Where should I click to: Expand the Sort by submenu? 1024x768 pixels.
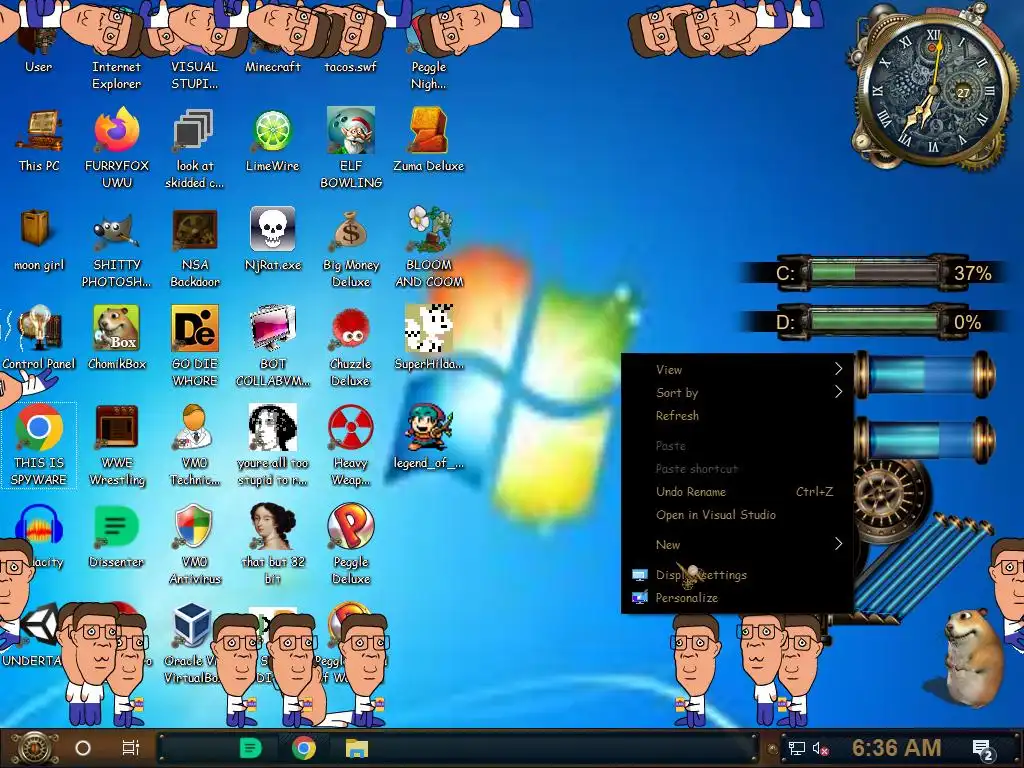pos(737,392)
